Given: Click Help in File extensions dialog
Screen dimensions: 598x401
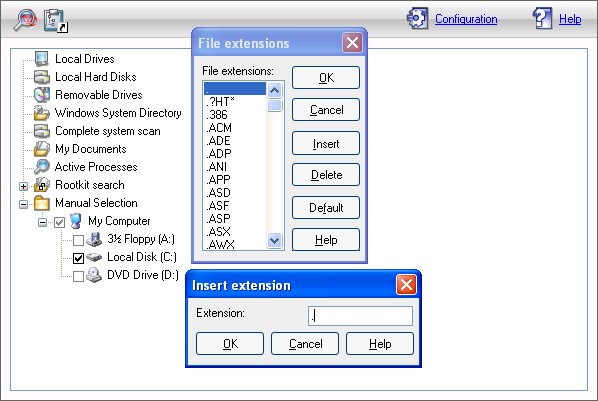Looking at the screenshot, I should (x=326, y=240).
